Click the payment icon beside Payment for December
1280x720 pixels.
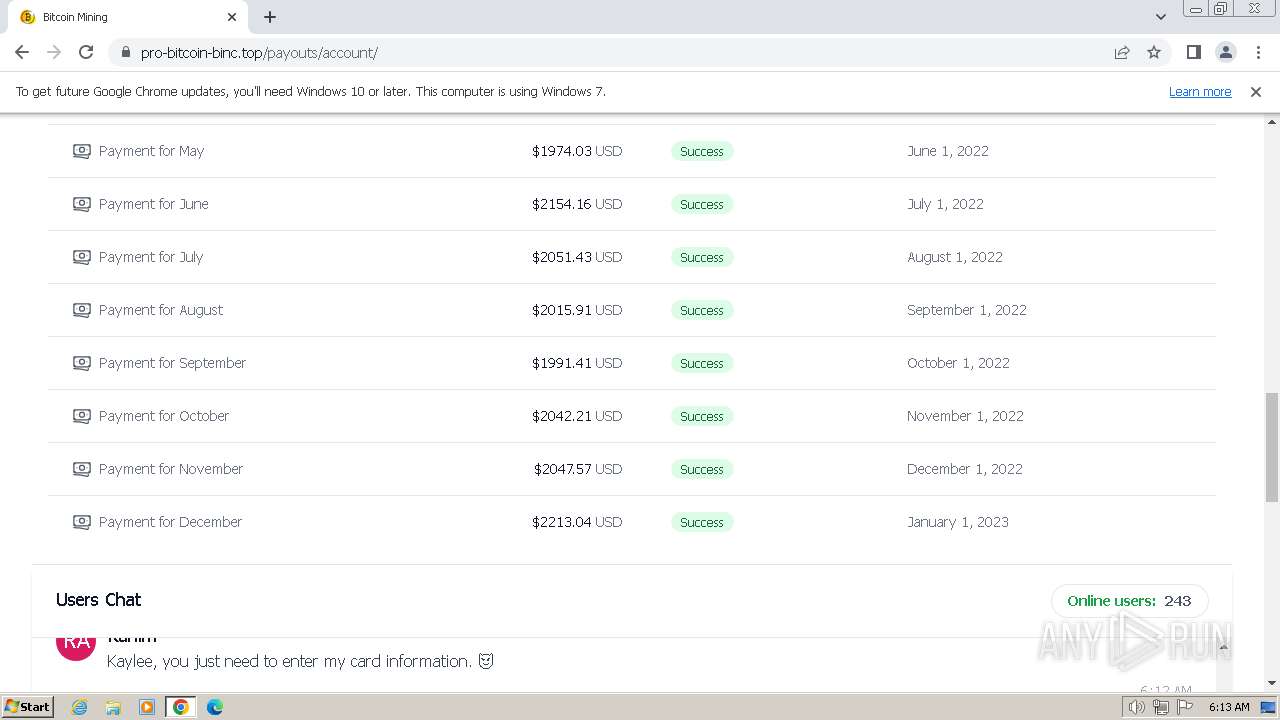[x=82, y=522]
